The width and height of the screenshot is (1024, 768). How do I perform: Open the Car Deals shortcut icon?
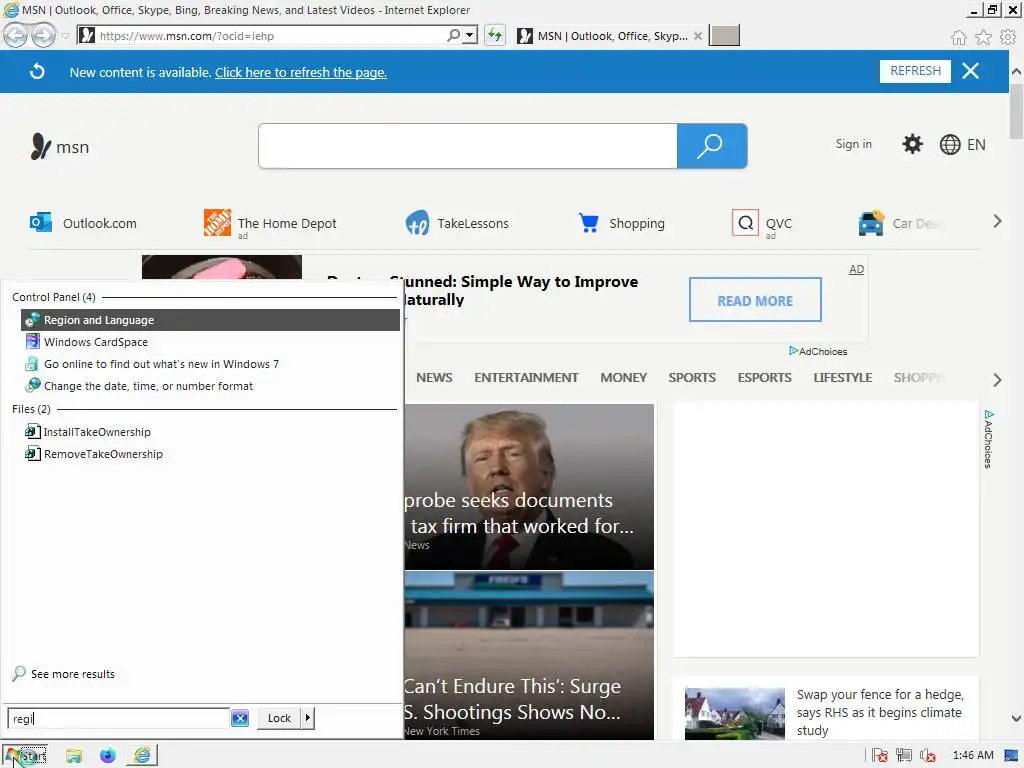pyautogui.click(x=871, y=223)
